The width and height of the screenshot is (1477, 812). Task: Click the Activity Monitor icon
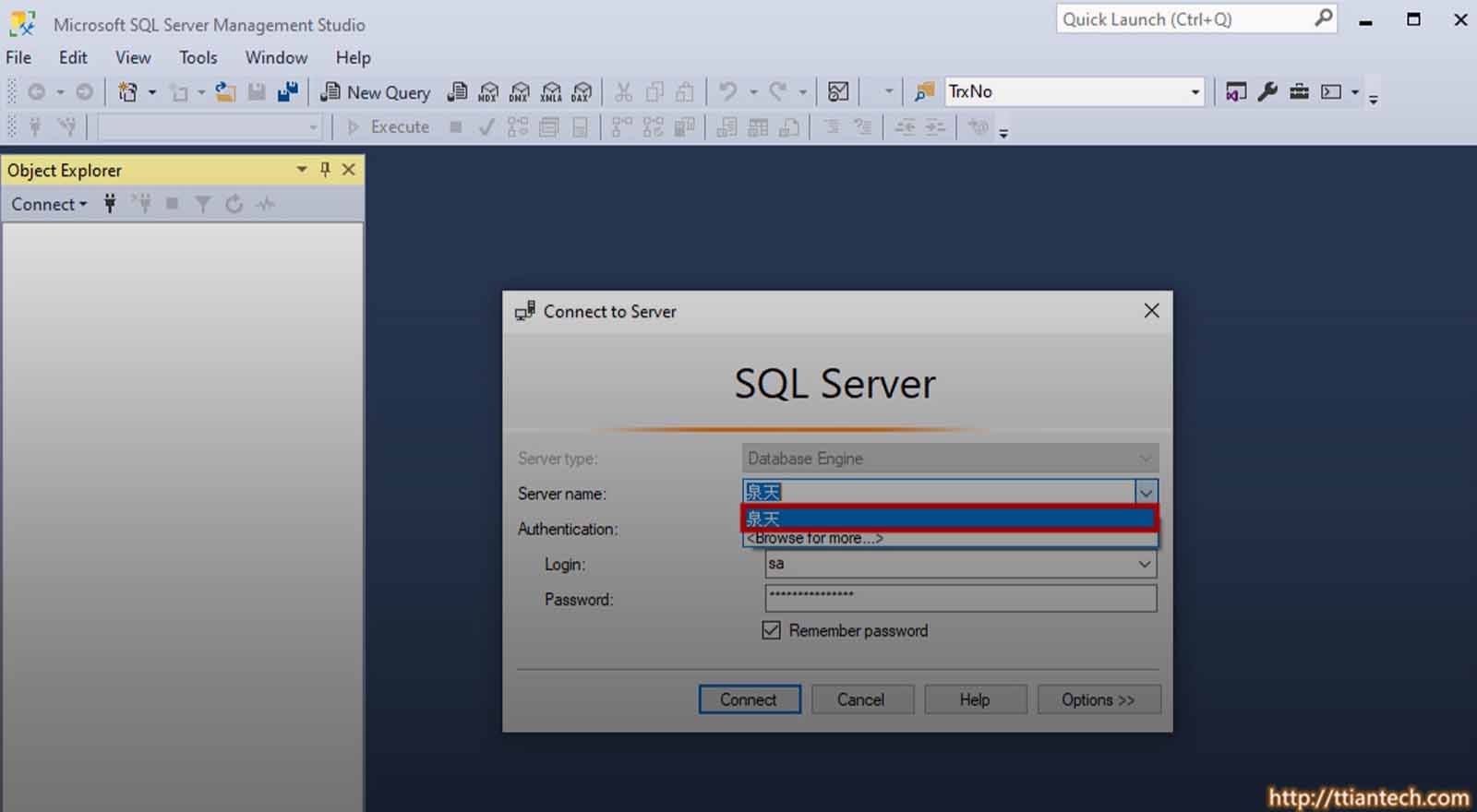(838, 91)
